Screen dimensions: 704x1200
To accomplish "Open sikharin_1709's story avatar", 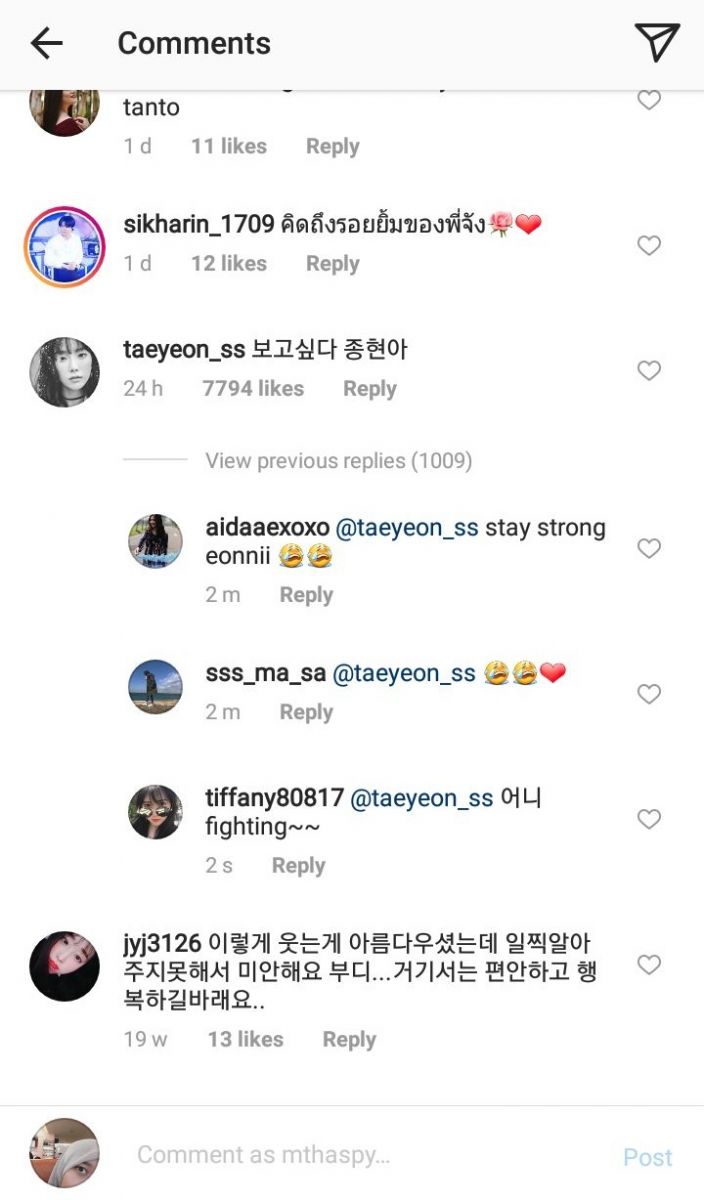I will coord(64,247).
